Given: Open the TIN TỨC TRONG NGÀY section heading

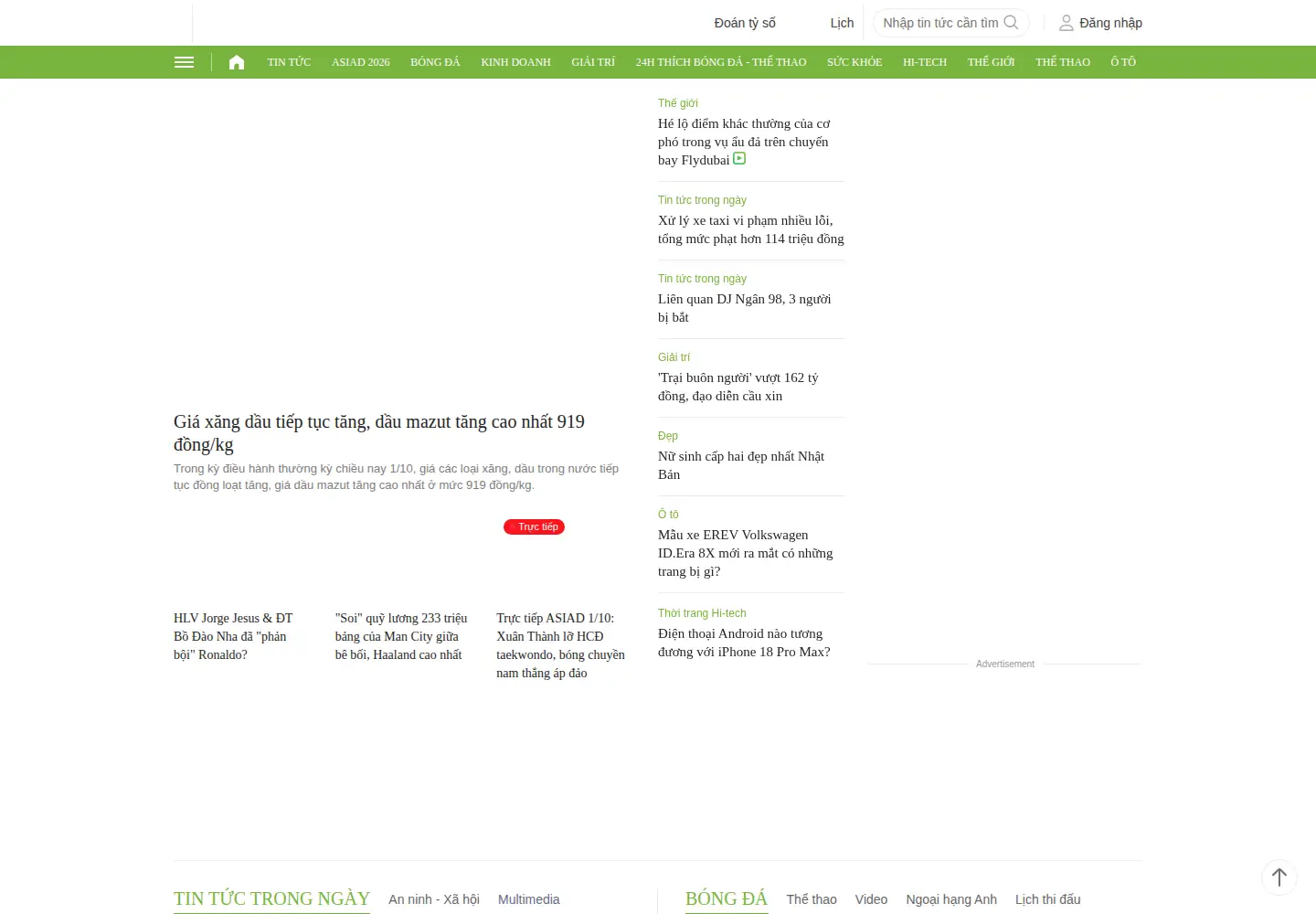Looking at the screenshot, I should pyautogui.click(x=271, y=898).
